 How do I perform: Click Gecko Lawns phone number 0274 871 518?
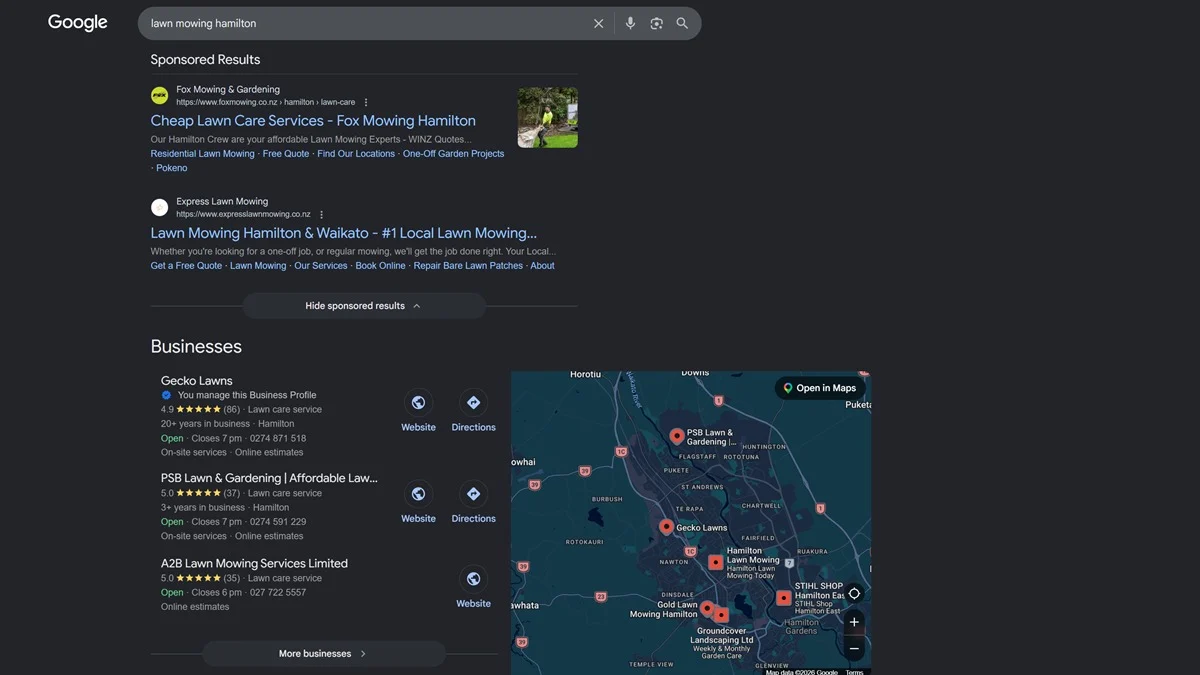point(278,438)
